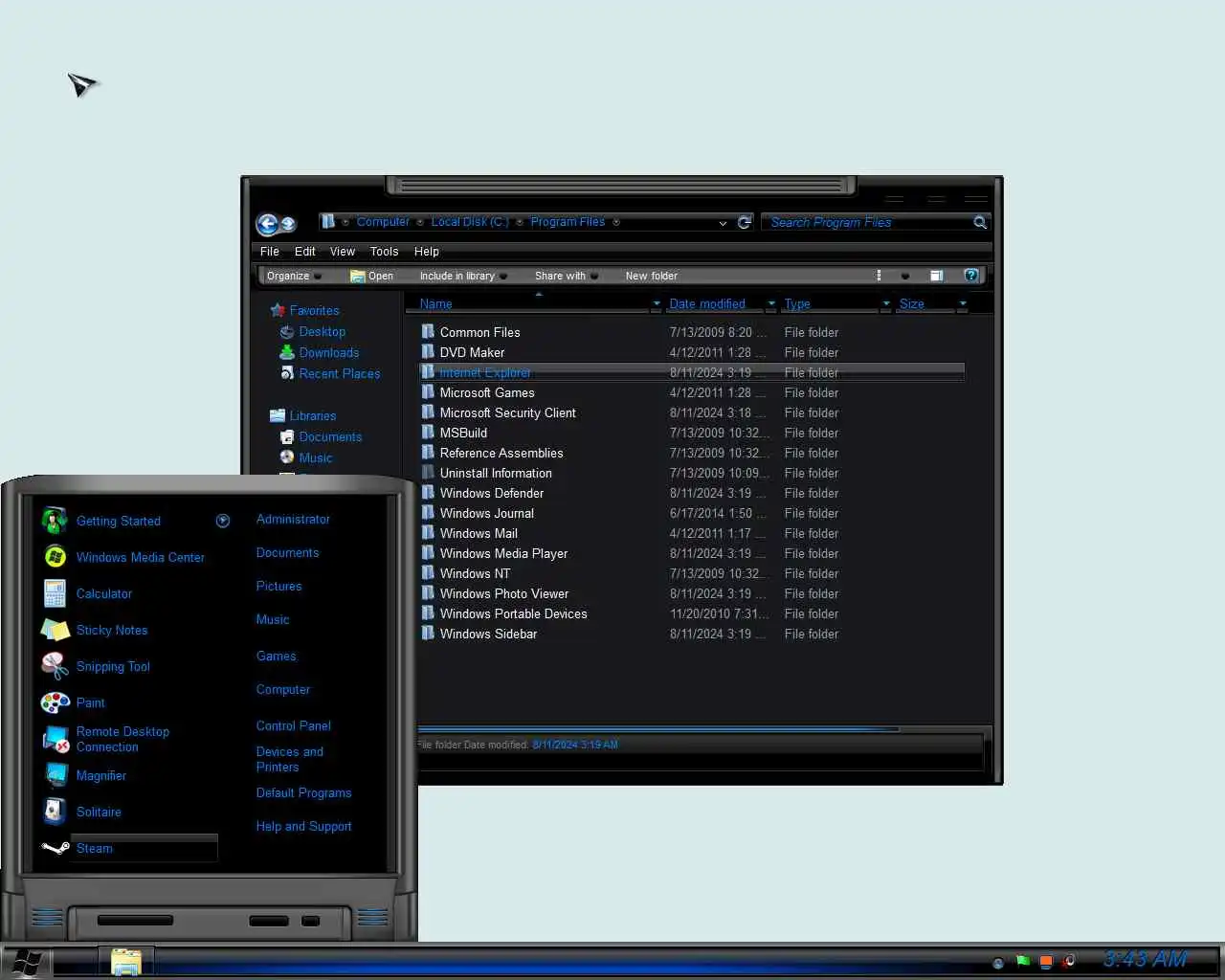Open the Organize dropdown menu
1225x980 pixels.
pyautogui.click(x=294, y=276)
